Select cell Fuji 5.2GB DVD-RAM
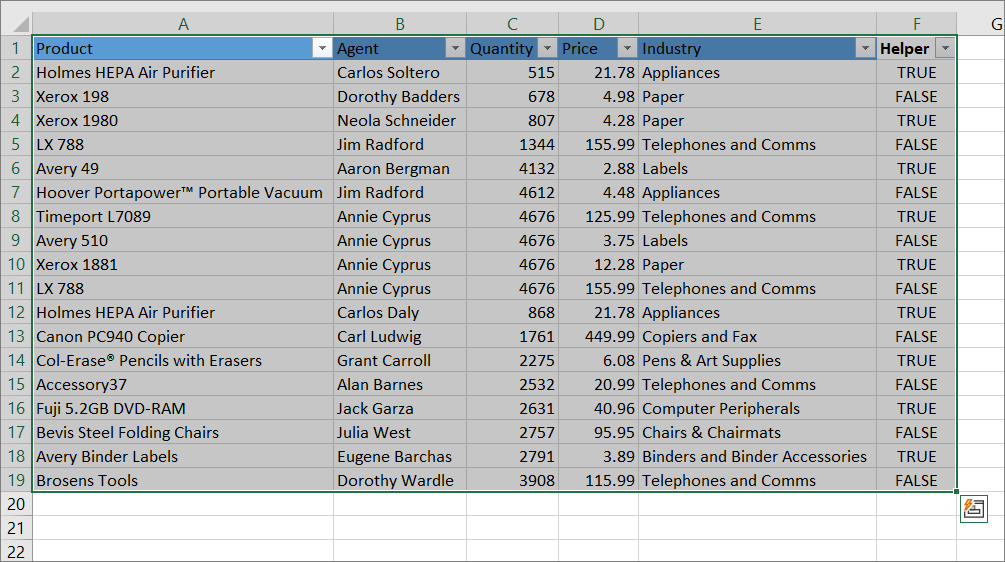 click(183, 409)
